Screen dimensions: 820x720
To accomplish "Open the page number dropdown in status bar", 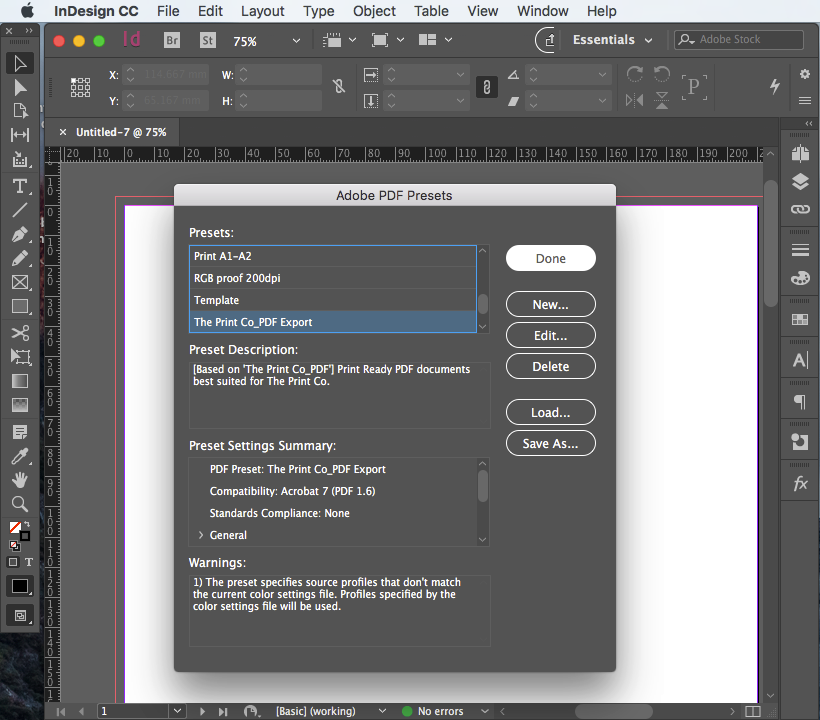I will coord(177,711).
